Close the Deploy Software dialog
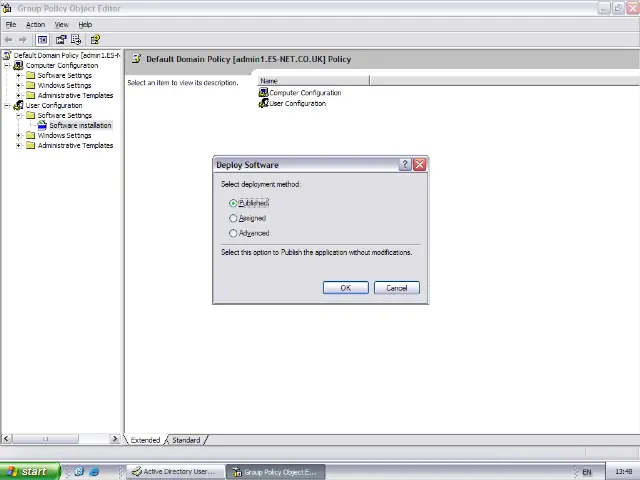This screenshot has height=480, width=640. pos(420,164)
